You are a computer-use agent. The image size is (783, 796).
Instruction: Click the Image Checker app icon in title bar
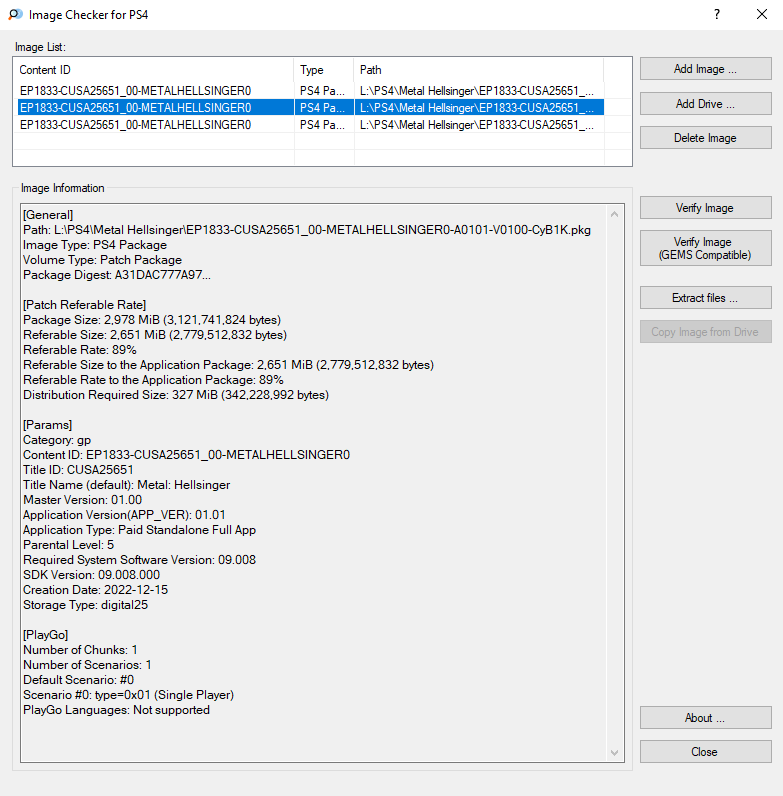pos(15,14)
